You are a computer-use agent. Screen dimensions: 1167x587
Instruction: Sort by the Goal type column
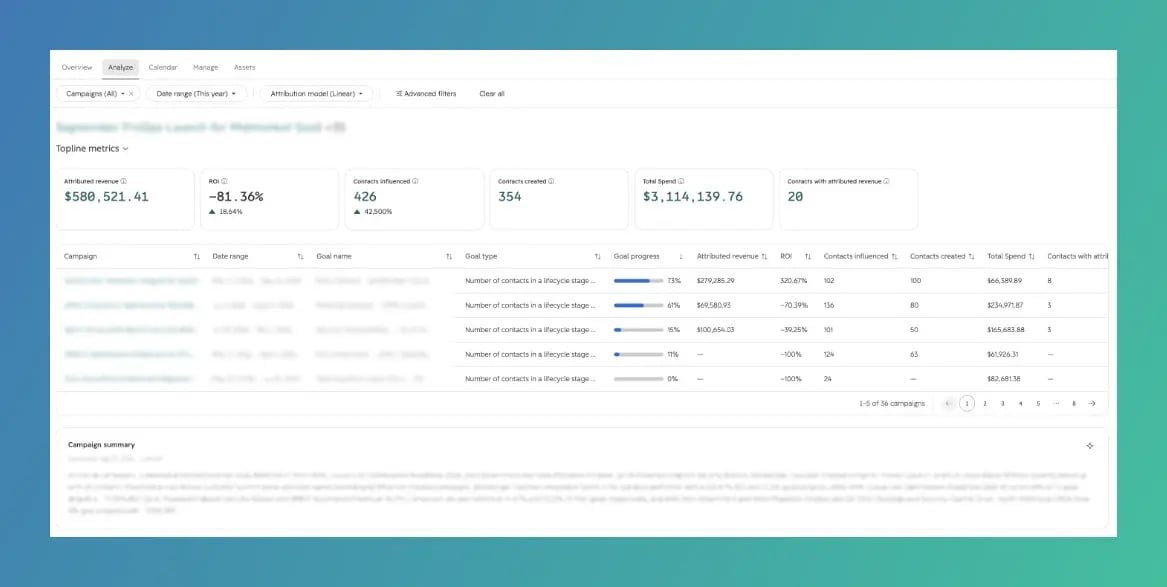pyautogui.click(x=598, y=256)
